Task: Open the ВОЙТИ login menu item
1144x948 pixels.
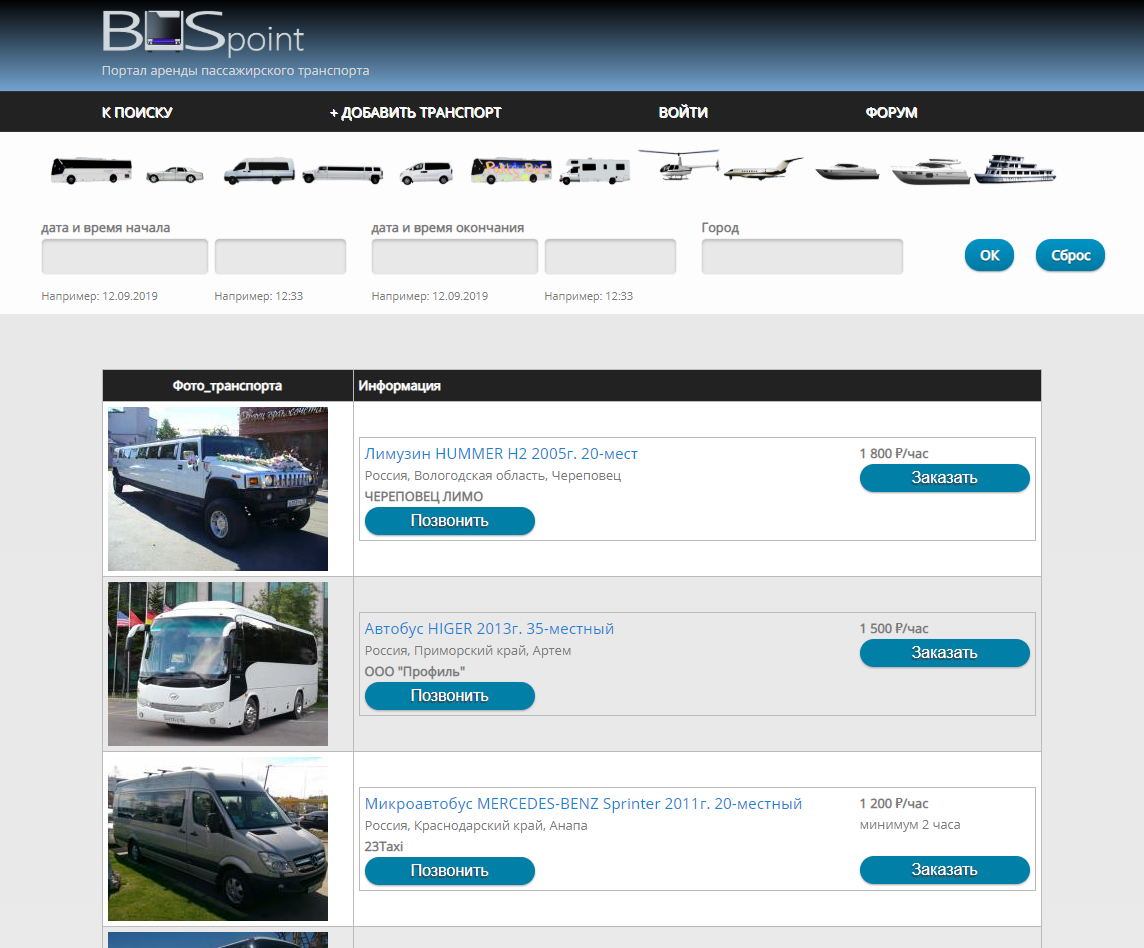Action: 683,112
